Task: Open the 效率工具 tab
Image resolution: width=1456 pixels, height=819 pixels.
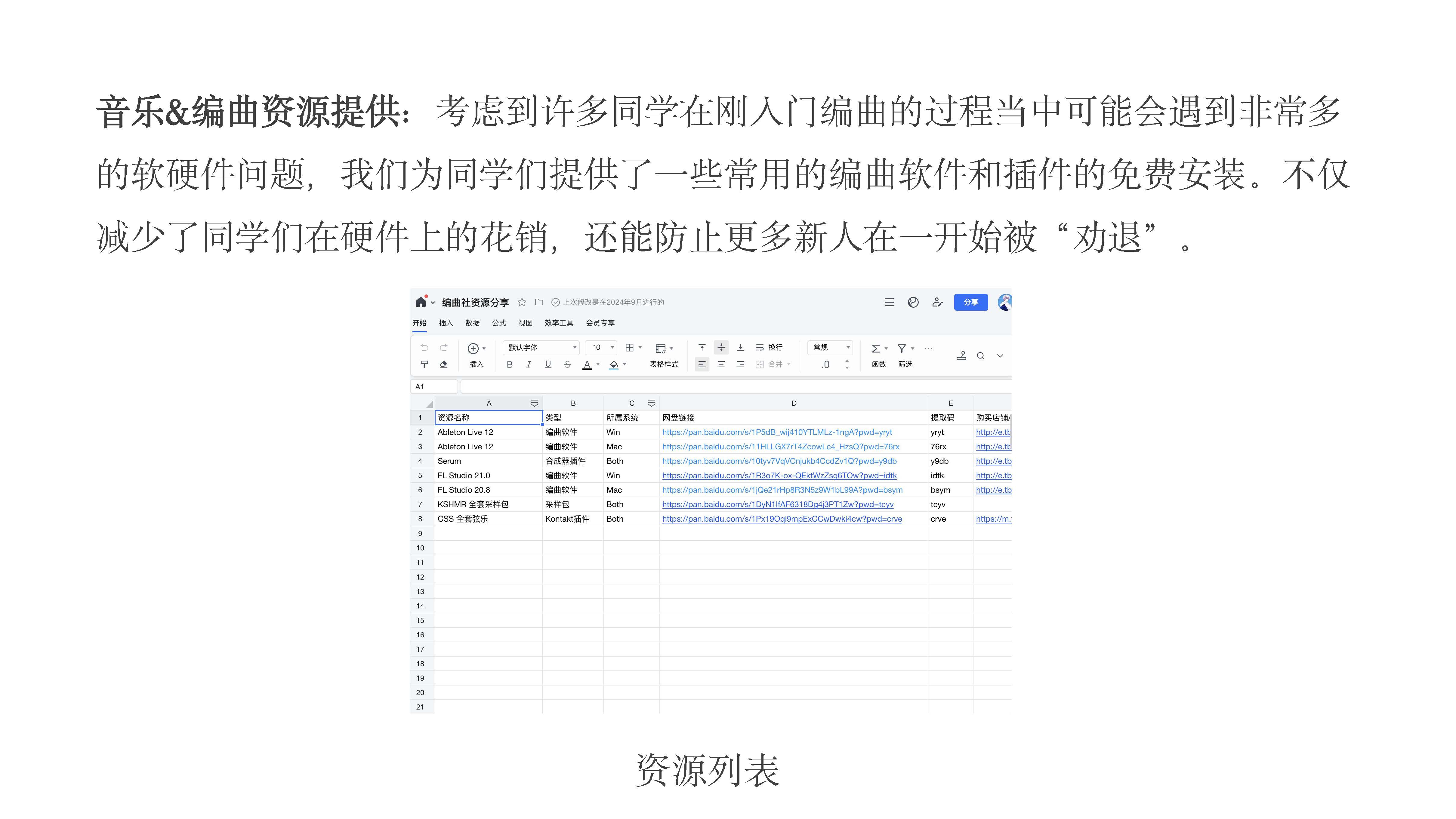Action: pyautogui.click(x=558, y=323)
